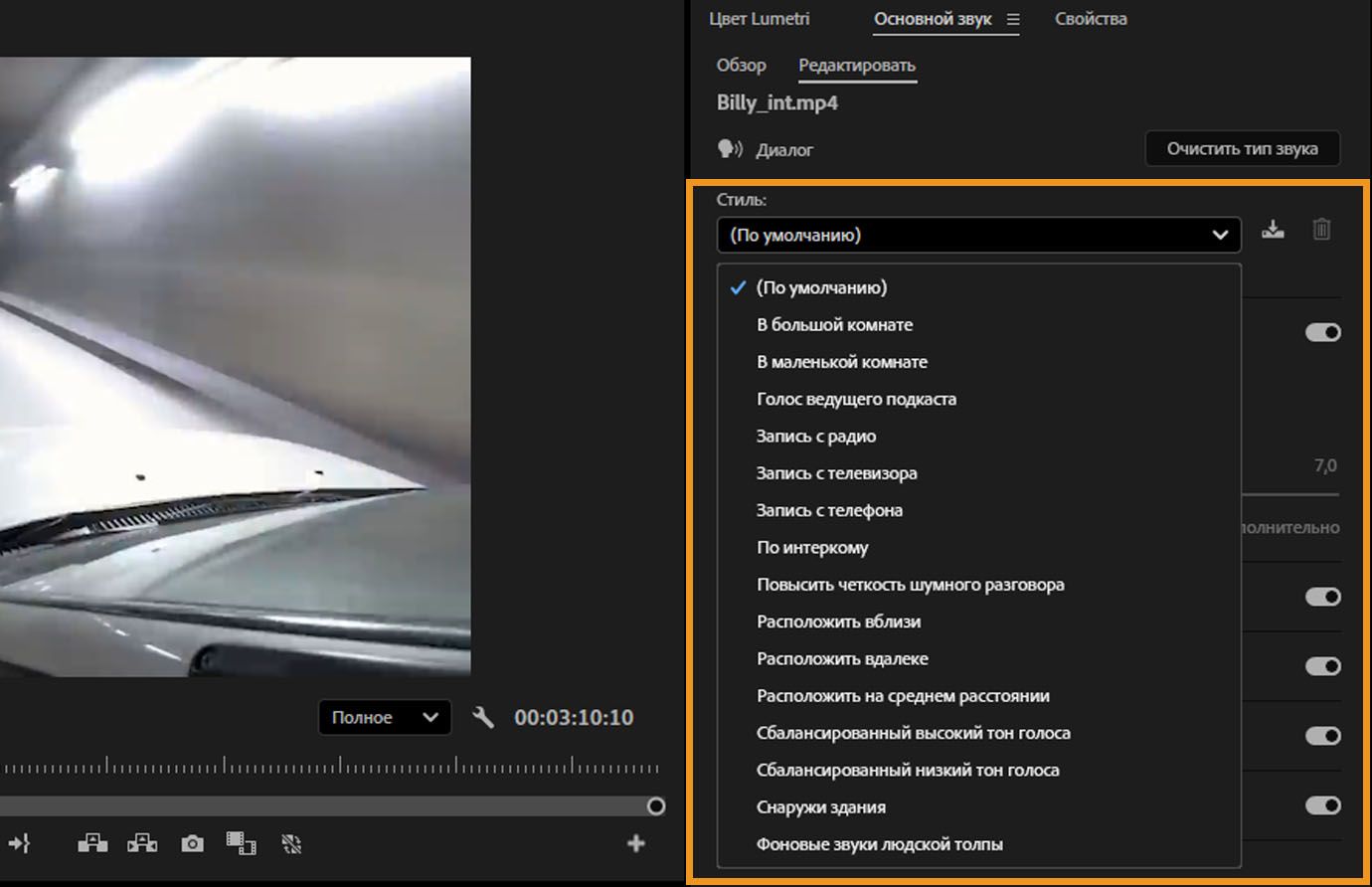Screen dimensions: 1372x887
Task: Open the Стиль preset dropdown
Action: pos(978,235)
